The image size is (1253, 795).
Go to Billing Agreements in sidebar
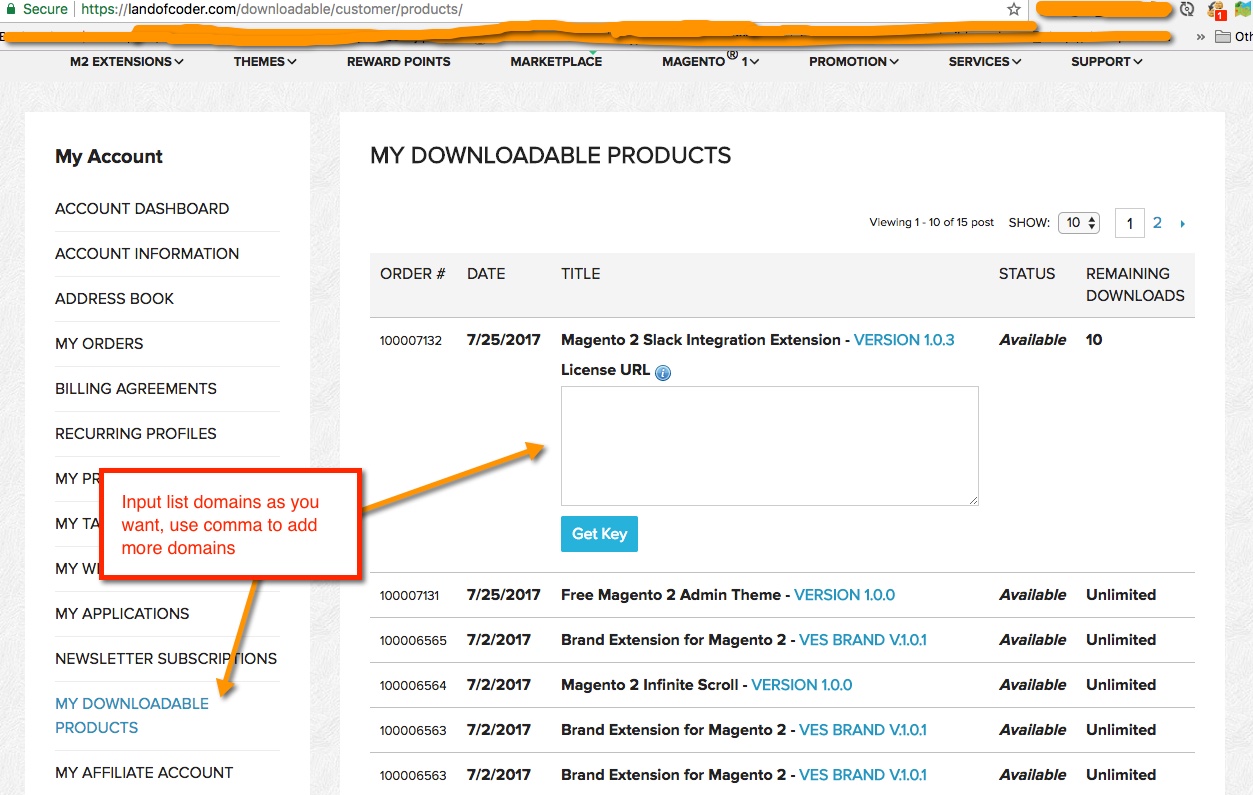(136, 389)
